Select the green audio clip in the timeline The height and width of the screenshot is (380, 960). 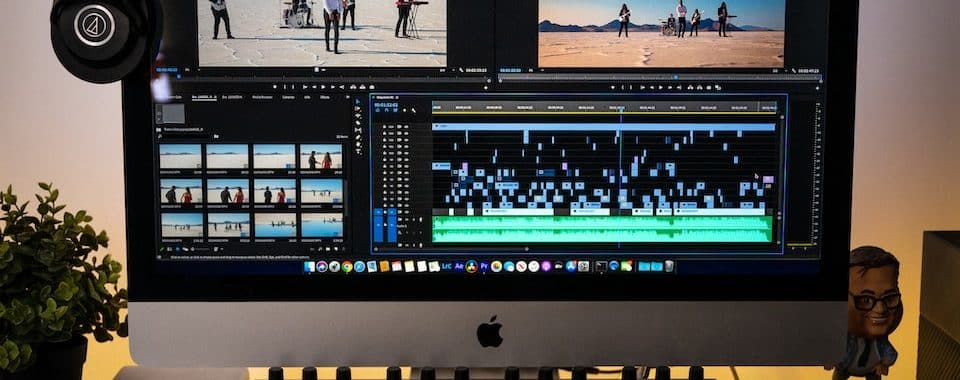pyautogui.click(x=602, y=229)
